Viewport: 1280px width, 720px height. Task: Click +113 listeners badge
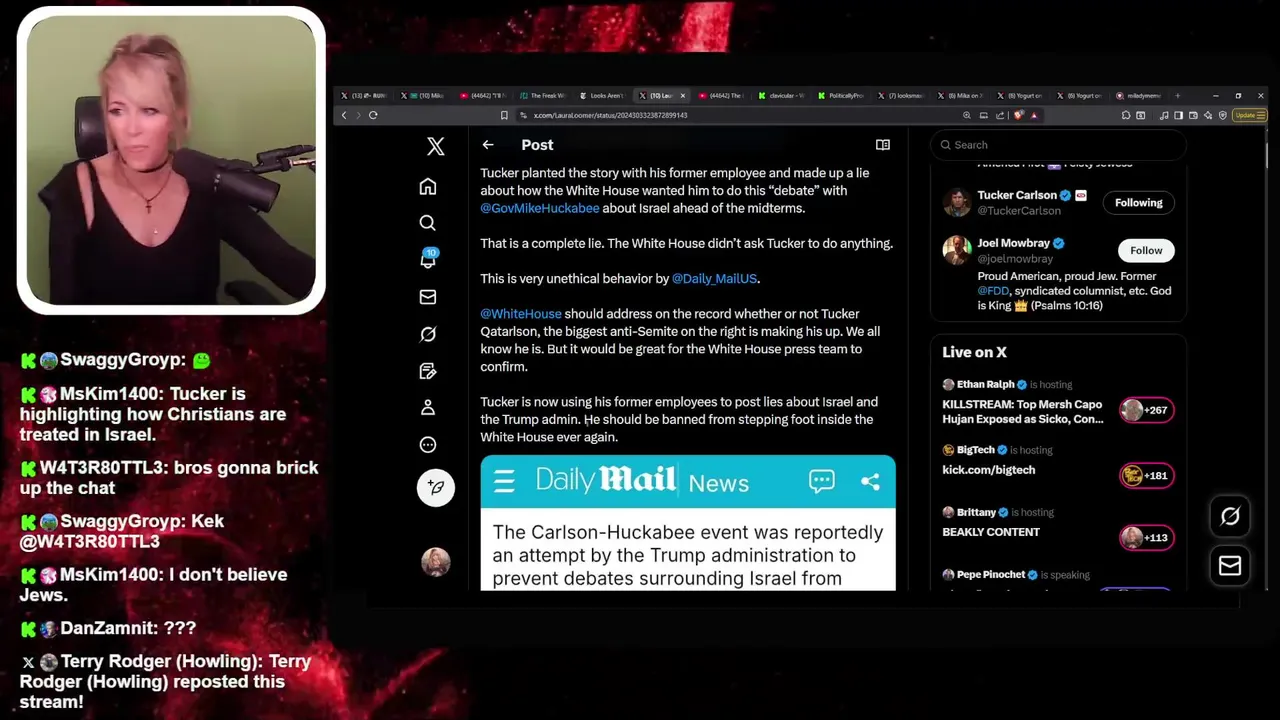pos(1146,538)
